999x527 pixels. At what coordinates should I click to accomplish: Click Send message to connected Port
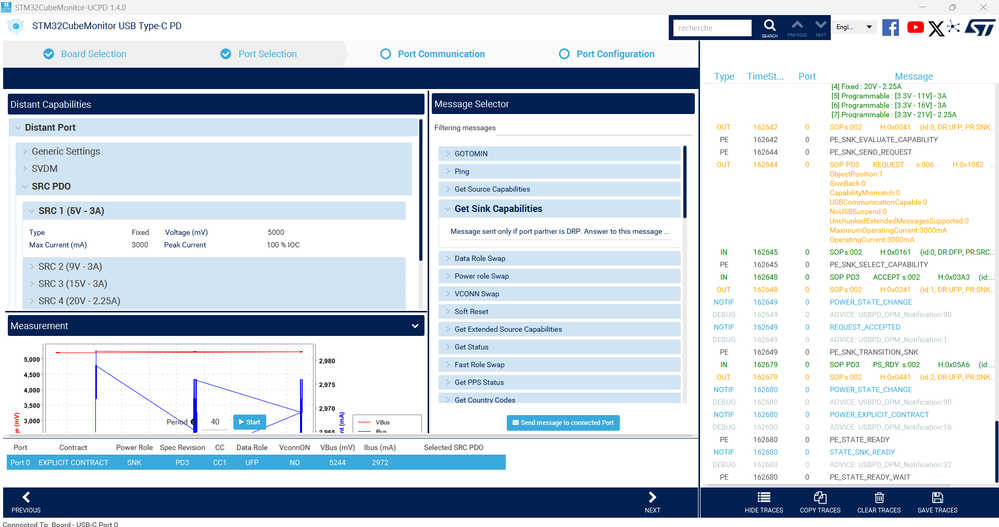pyautogui.click(x=563, y=422)
